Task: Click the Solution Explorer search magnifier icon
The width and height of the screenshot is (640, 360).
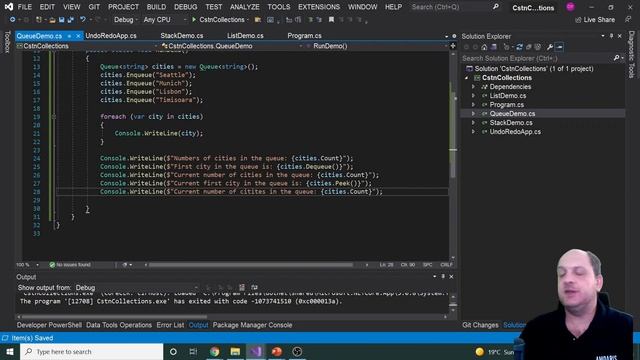Action: coord(616,58)
